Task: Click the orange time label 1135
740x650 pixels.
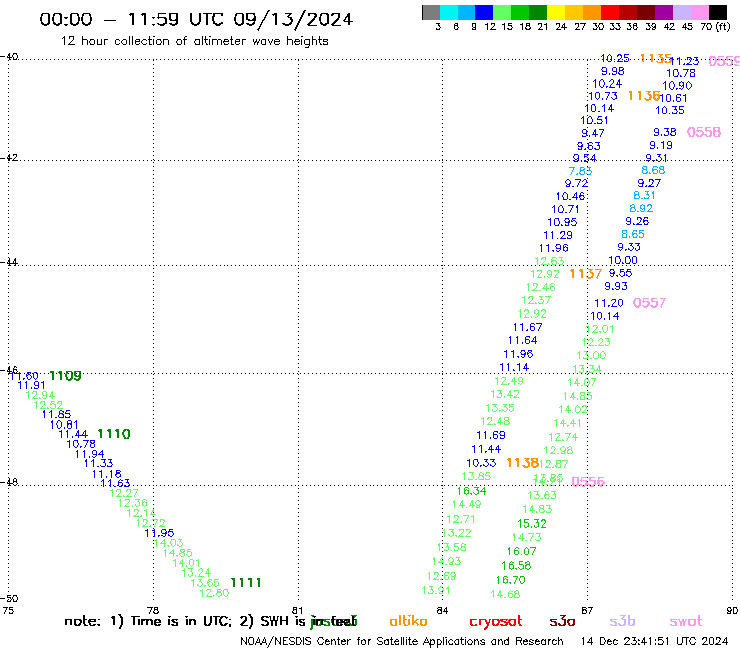Action: click(656, 58)
